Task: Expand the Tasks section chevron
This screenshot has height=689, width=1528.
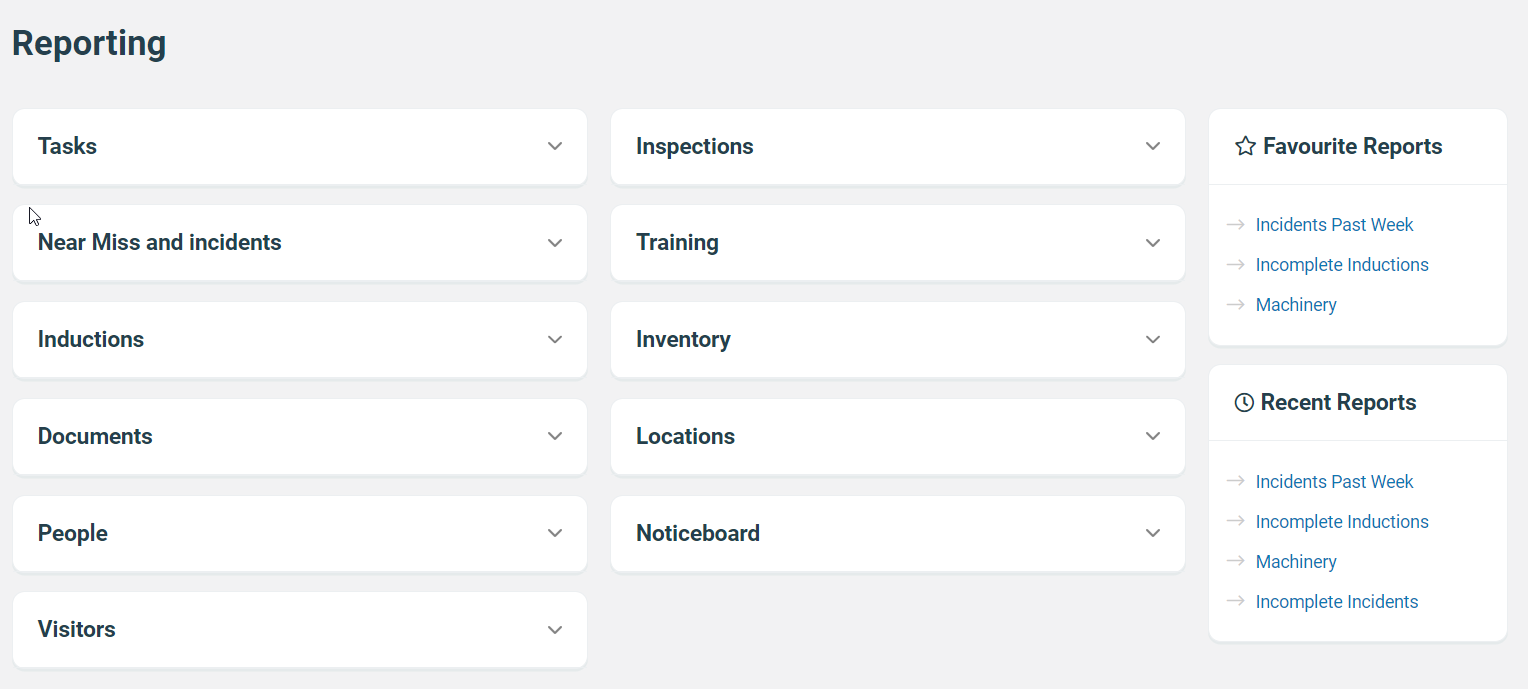Action: 555,146
